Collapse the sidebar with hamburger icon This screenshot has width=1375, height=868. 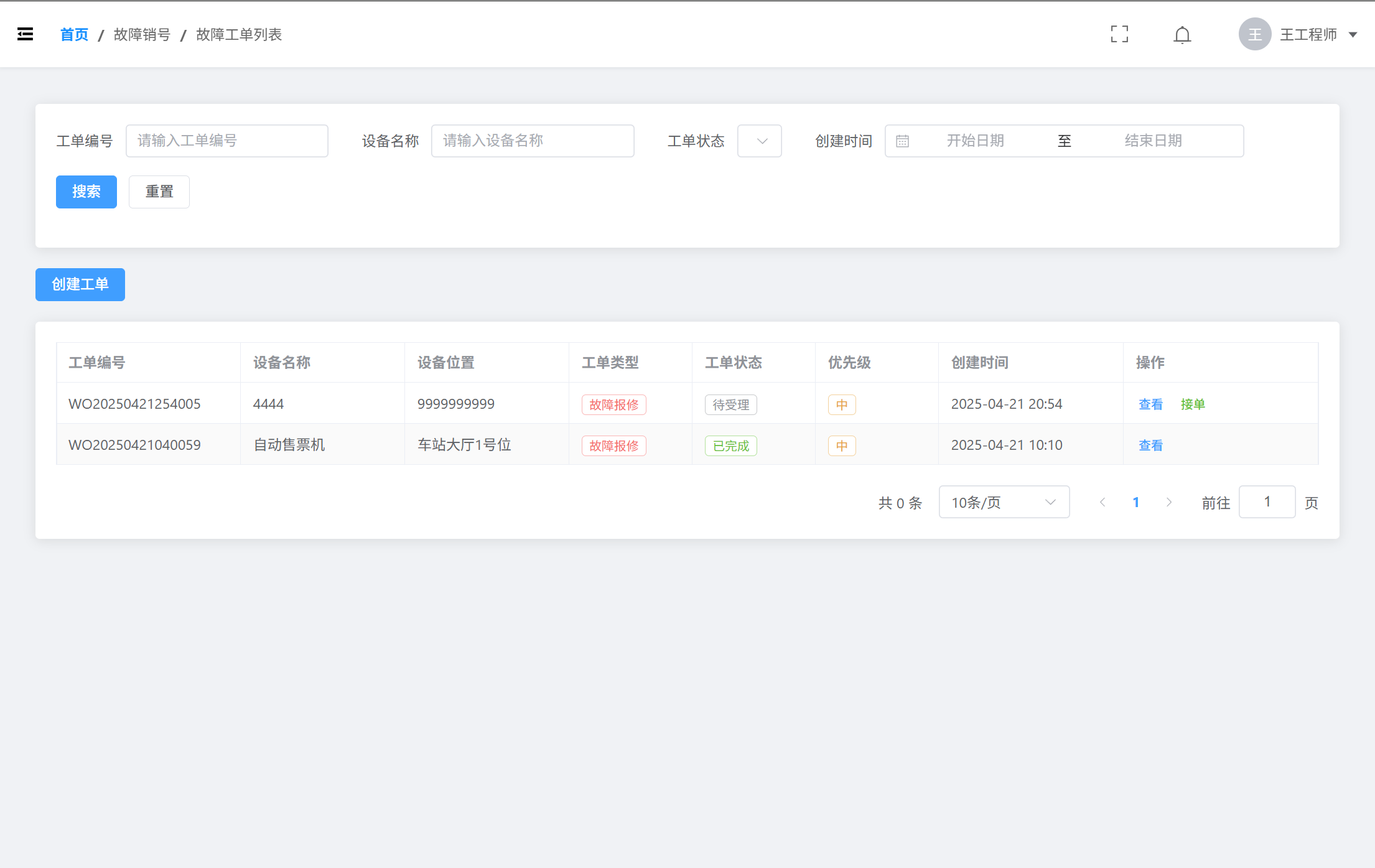click(25, 34)
